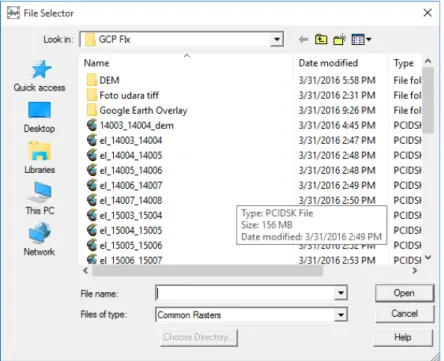The width and height of the screenshot is (444, 361).
Task: Click the Help button
Action: point(403,337)
